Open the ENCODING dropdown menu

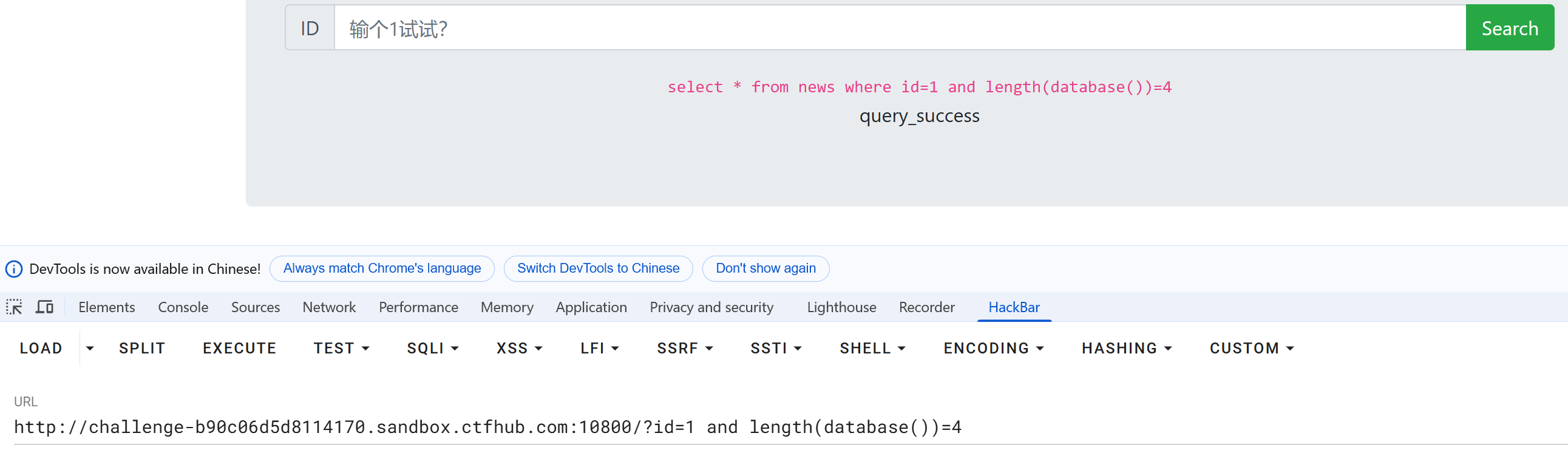pos(993,349)
